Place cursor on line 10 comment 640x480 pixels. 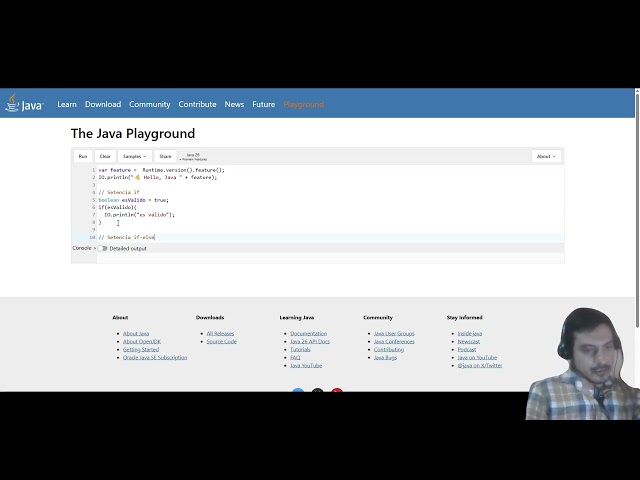coord(127,237)
